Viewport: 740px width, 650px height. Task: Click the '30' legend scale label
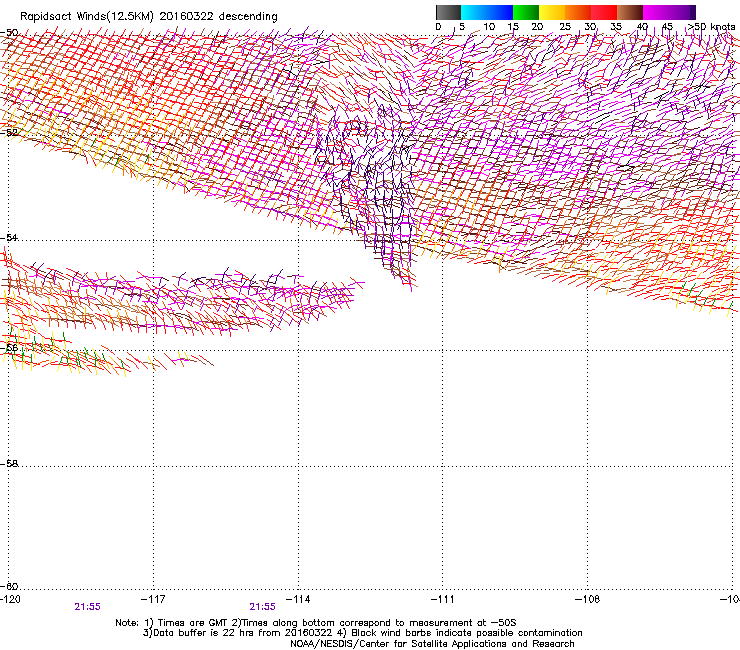pos(590,27)
